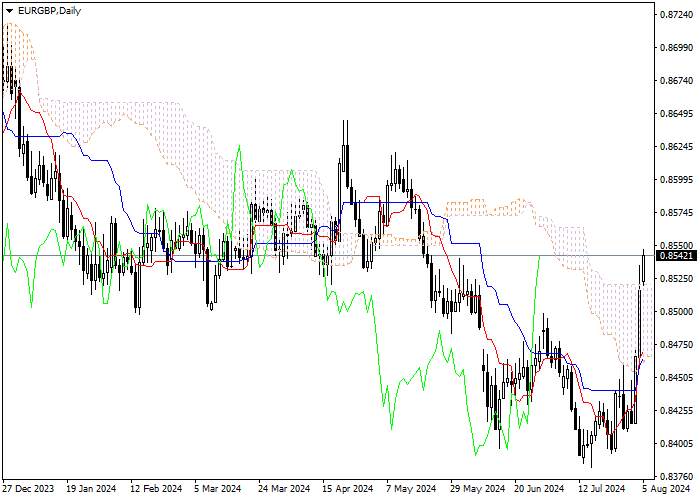Select the 15 Apr 2024 date label
Viewport: 700px width, 500px height.
point(348,488)
